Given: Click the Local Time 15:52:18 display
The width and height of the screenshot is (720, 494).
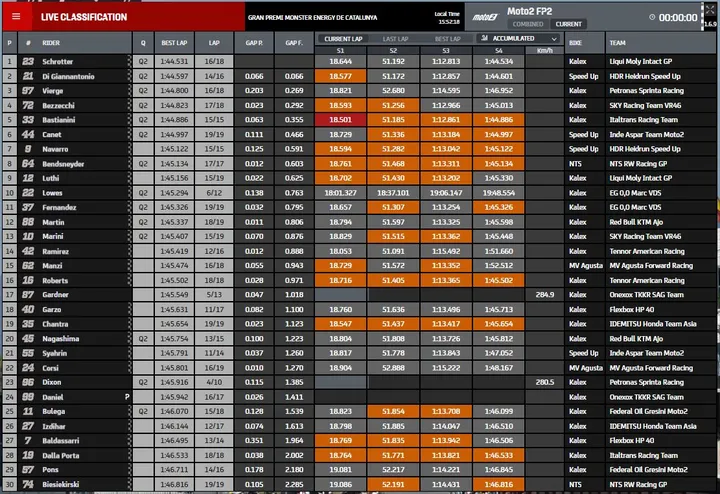Looking at the screenshot, I should [447, 17].
